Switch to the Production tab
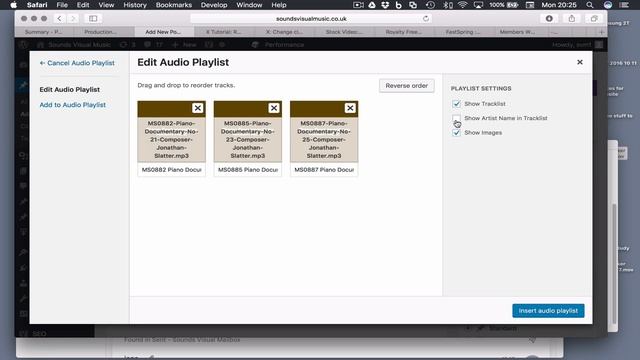The height and width of the screenshot is (360, 640). [100, 32]
